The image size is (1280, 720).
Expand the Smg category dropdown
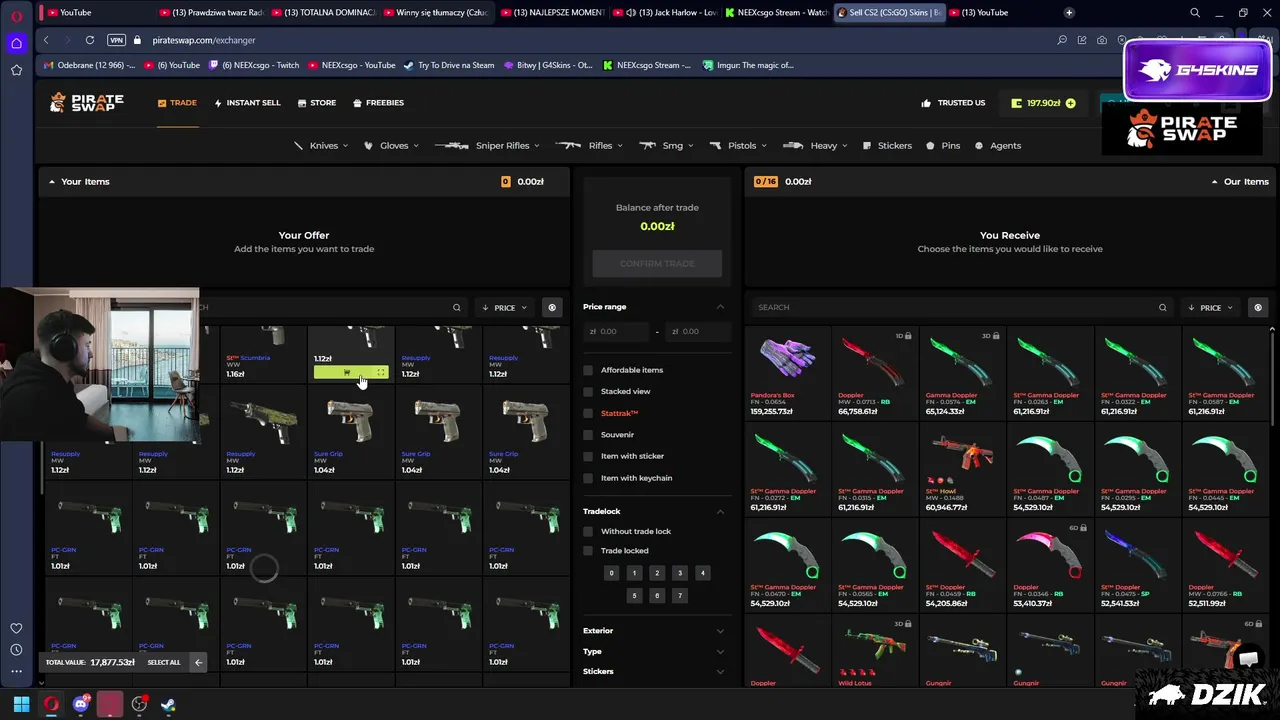point(667,146)
